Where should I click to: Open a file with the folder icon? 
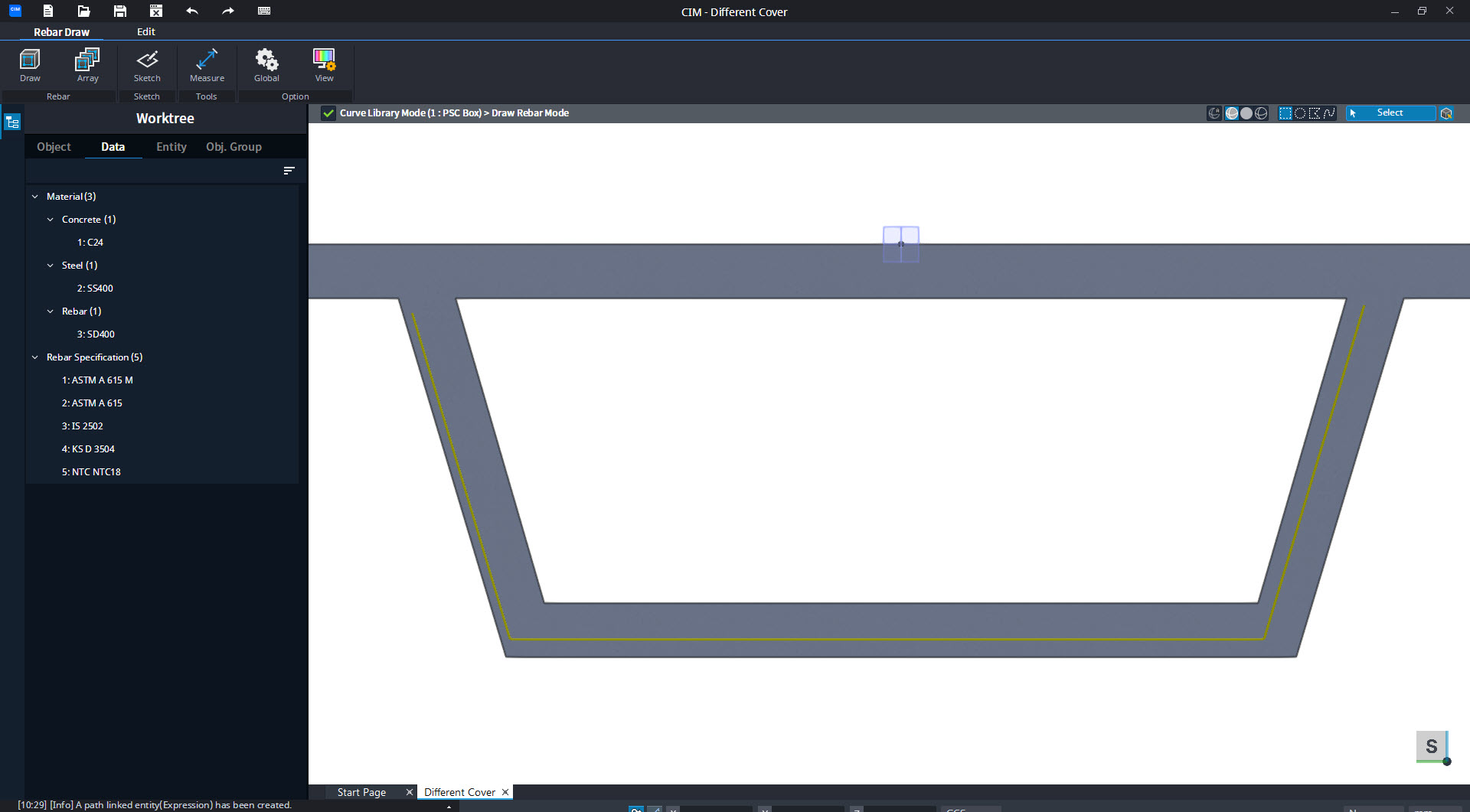pos(83,11)
